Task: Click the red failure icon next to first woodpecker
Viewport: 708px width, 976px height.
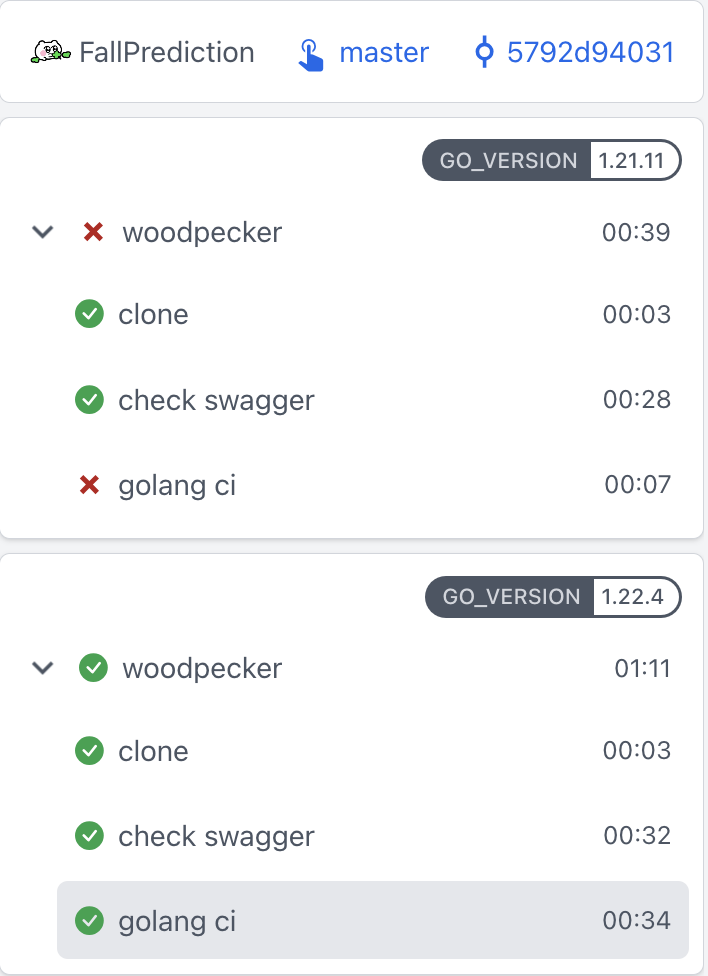Action: (93, 233)
